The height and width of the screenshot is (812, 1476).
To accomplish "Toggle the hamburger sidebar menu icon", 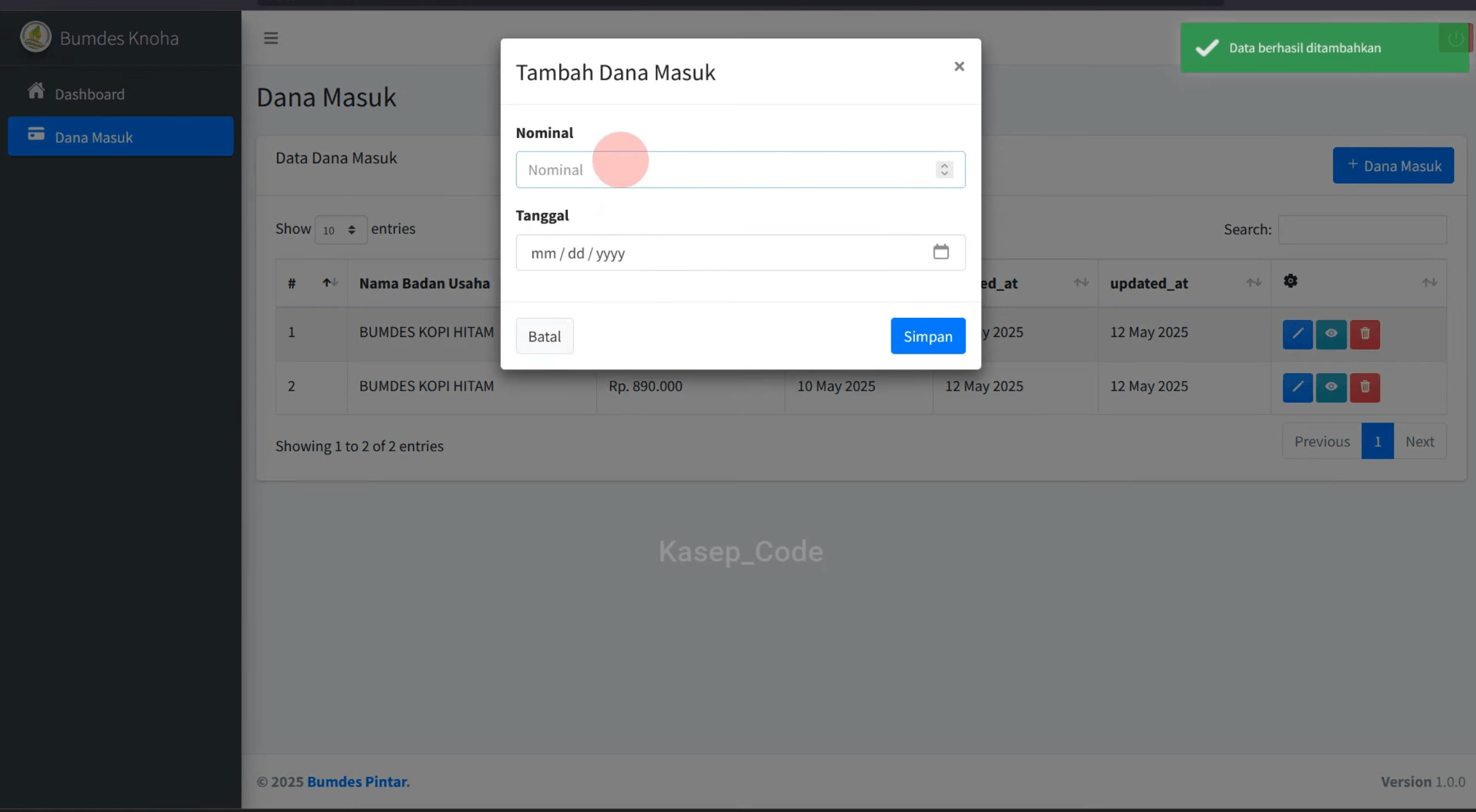I will pos(271,38).
